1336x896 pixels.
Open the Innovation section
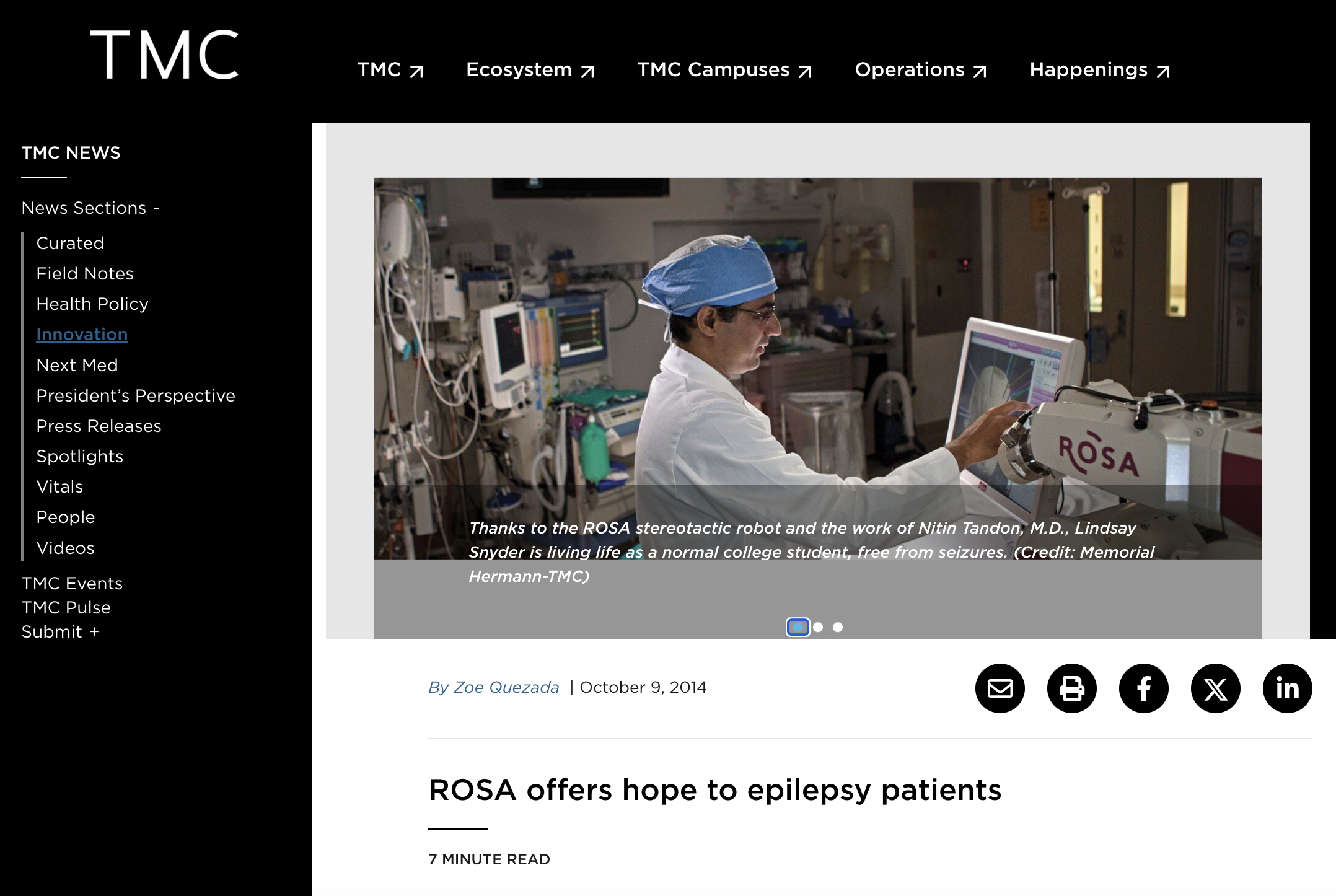82,334
